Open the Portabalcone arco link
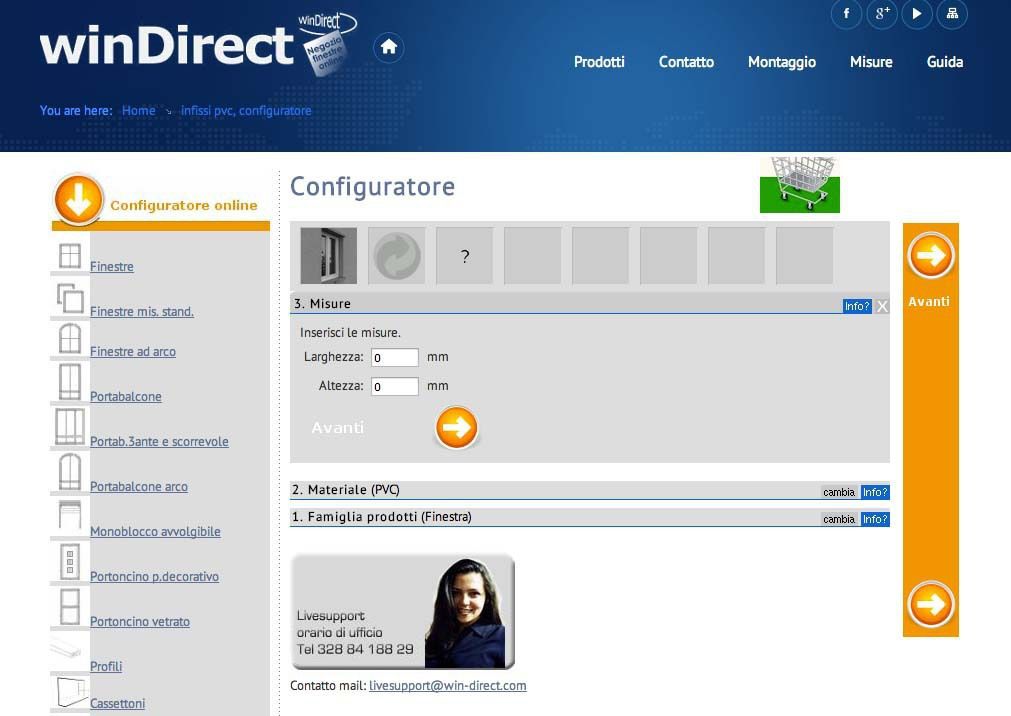Screen dimensions: 1011x716 pyautogui.click(x=139, y=487)
